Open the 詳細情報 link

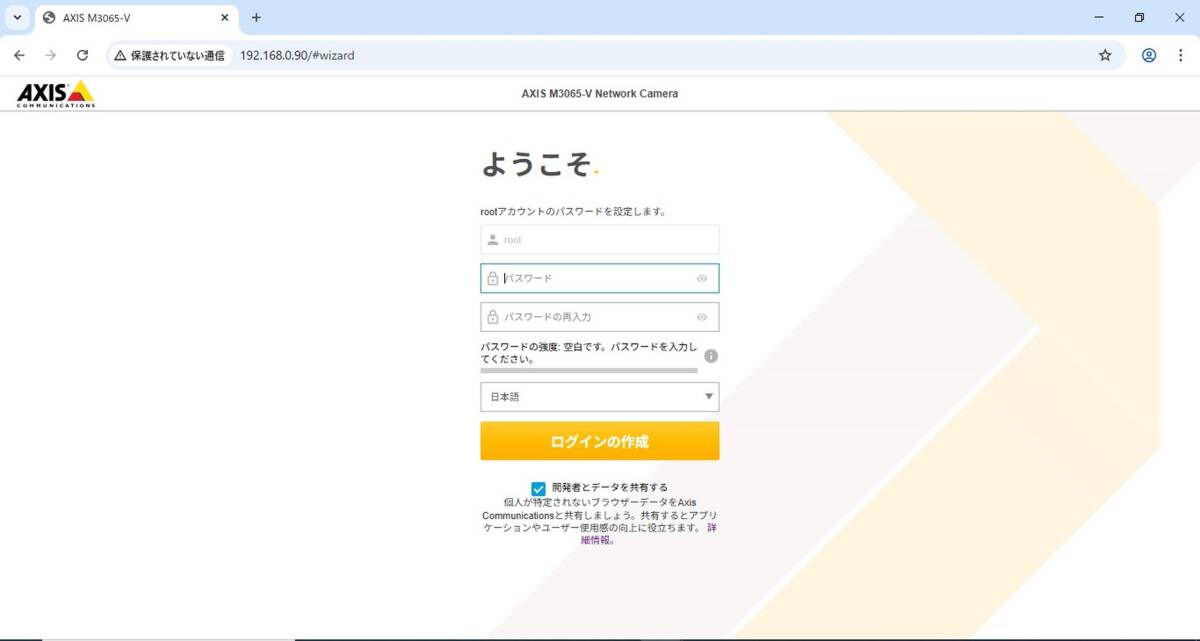649,533
